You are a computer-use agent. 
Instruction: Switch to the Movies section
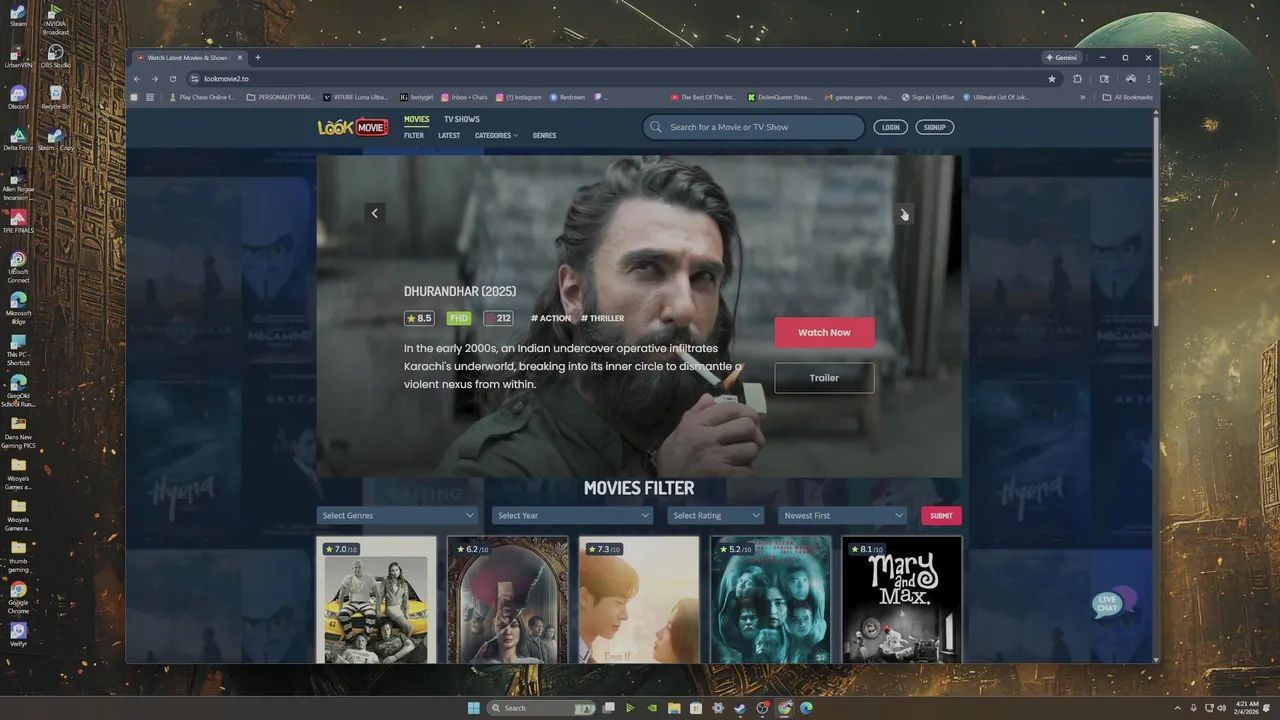click(416, 119)
